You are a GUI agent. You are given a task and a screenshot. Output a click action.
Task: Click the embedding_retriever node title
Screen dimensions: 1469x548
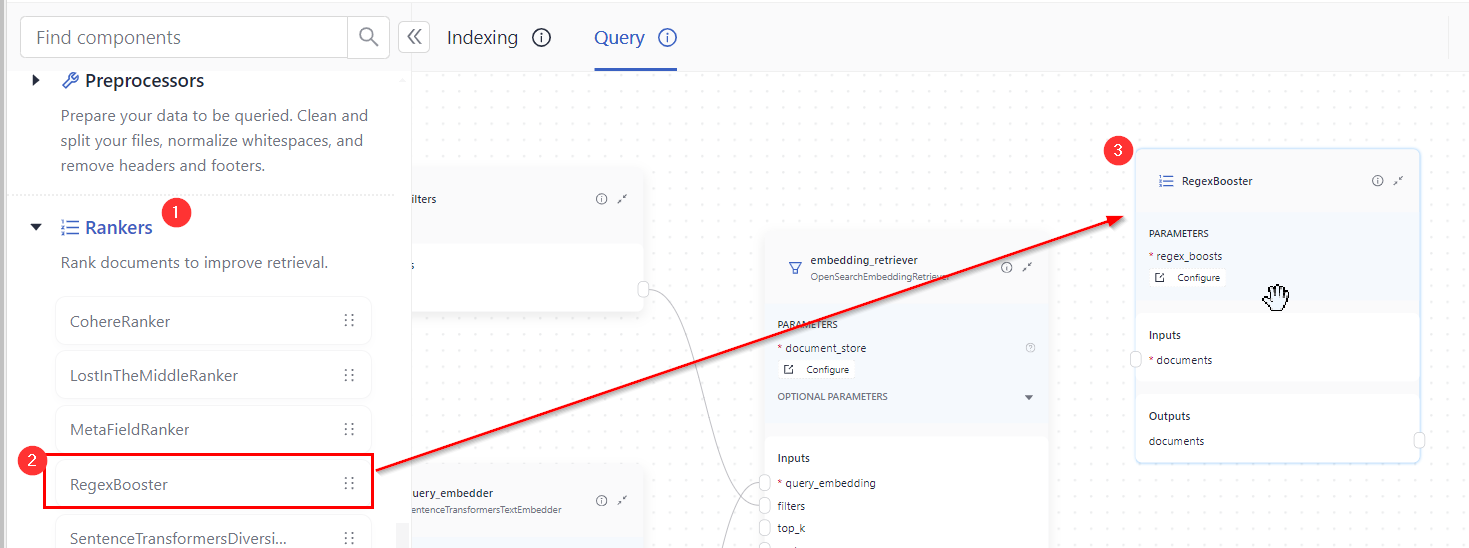tap(864, 260)
